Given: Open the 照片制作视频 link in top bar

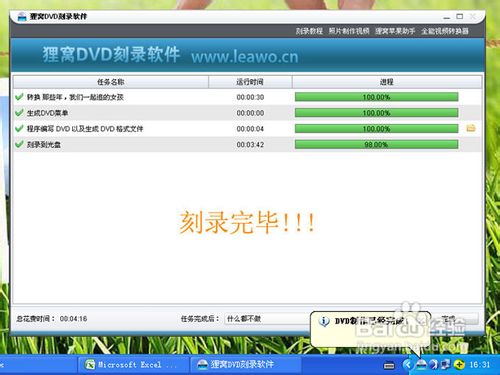Looking at the screenshot, I should pos(349,31).
